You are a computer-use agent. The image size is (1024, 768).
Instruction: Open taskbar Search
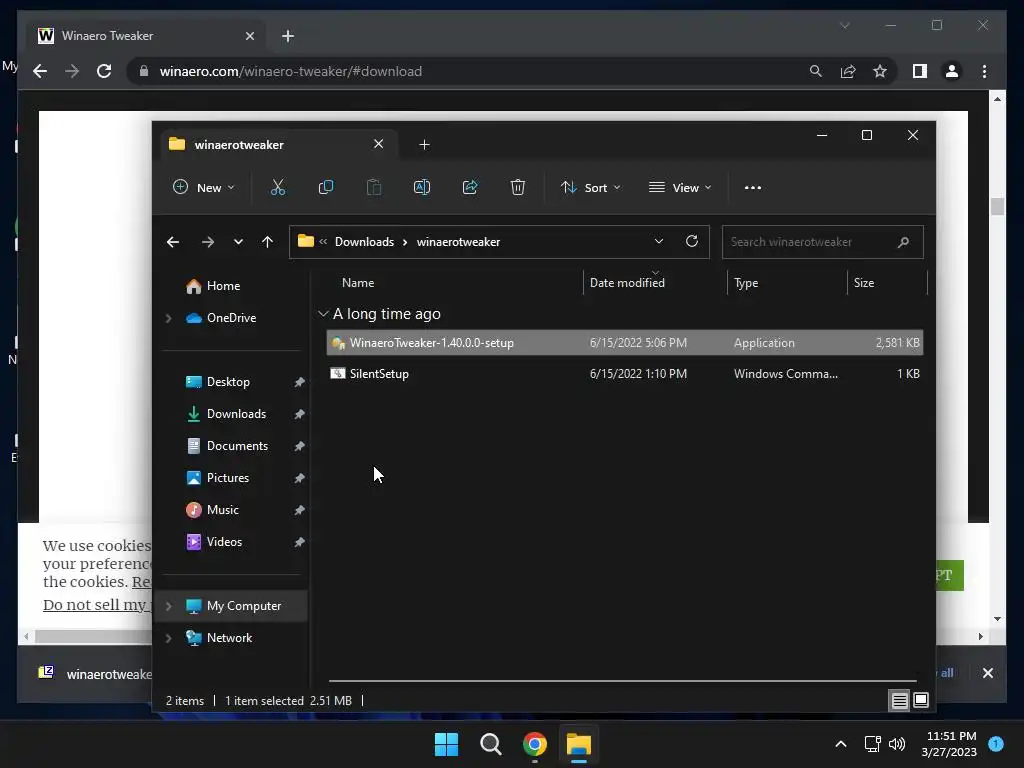(x=490, y=744)
